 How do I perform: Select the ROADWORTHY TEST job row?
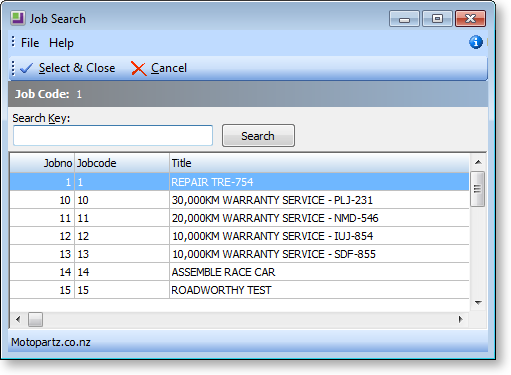pos(239,290)
